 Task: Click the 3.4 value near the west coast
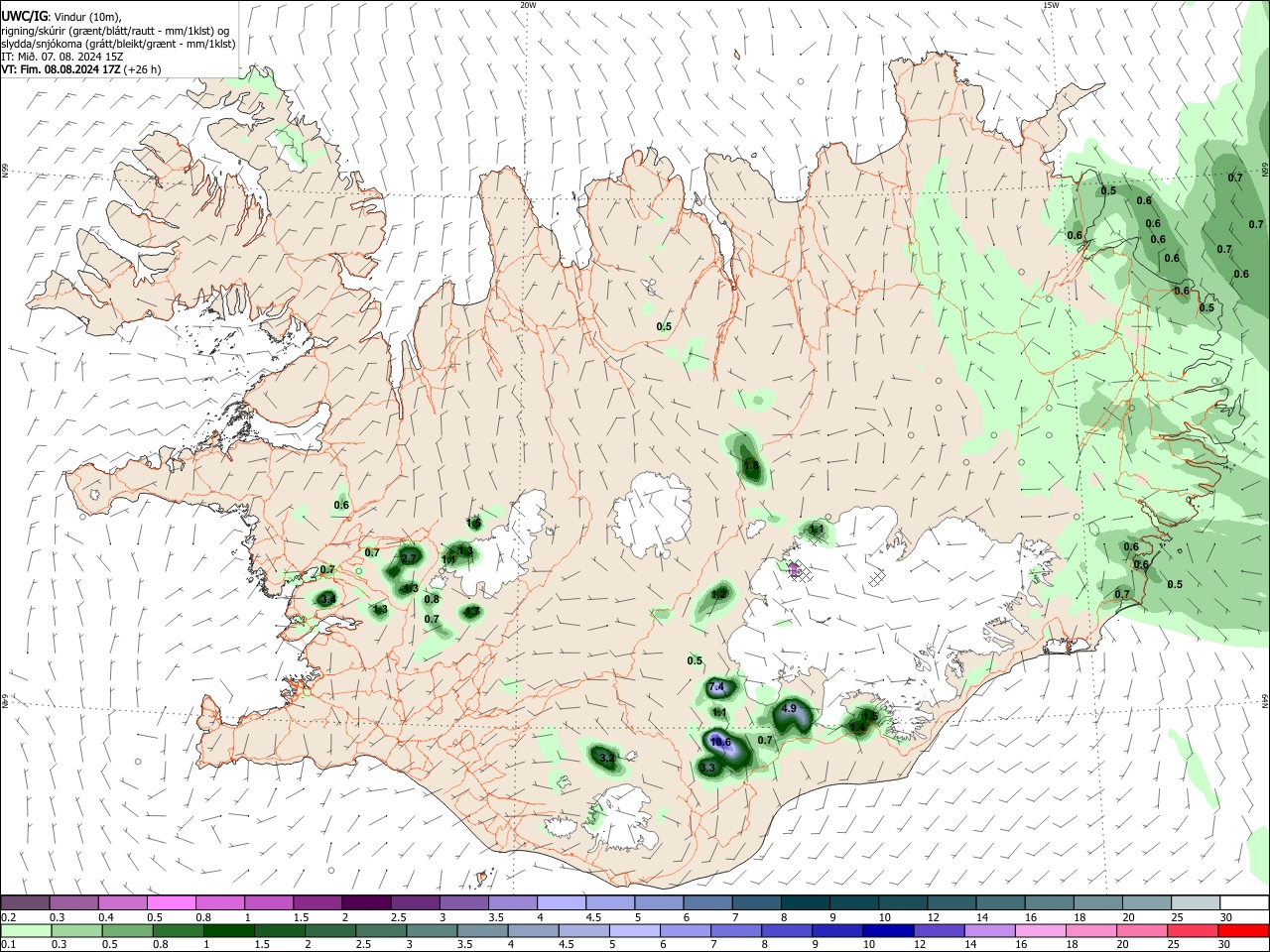tap(326, 599)
